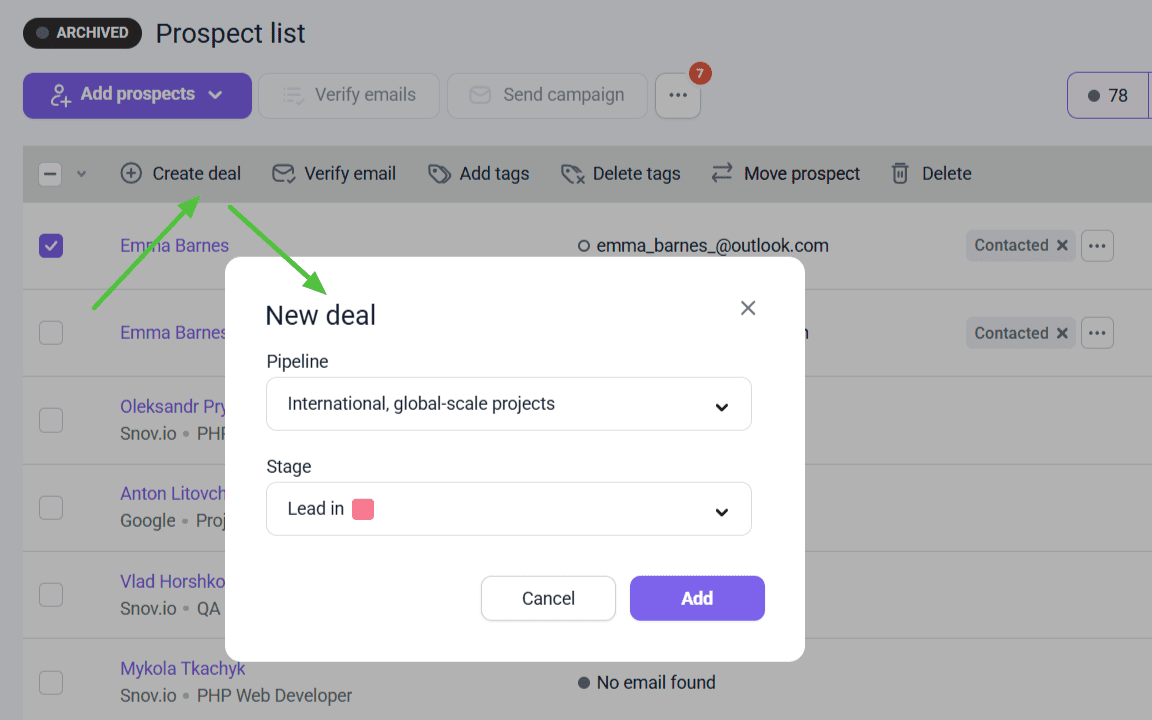Viewport: 1152px width, 720px height.
Task: Click the Move prospect arrows icon
Action: coord(722,174)
